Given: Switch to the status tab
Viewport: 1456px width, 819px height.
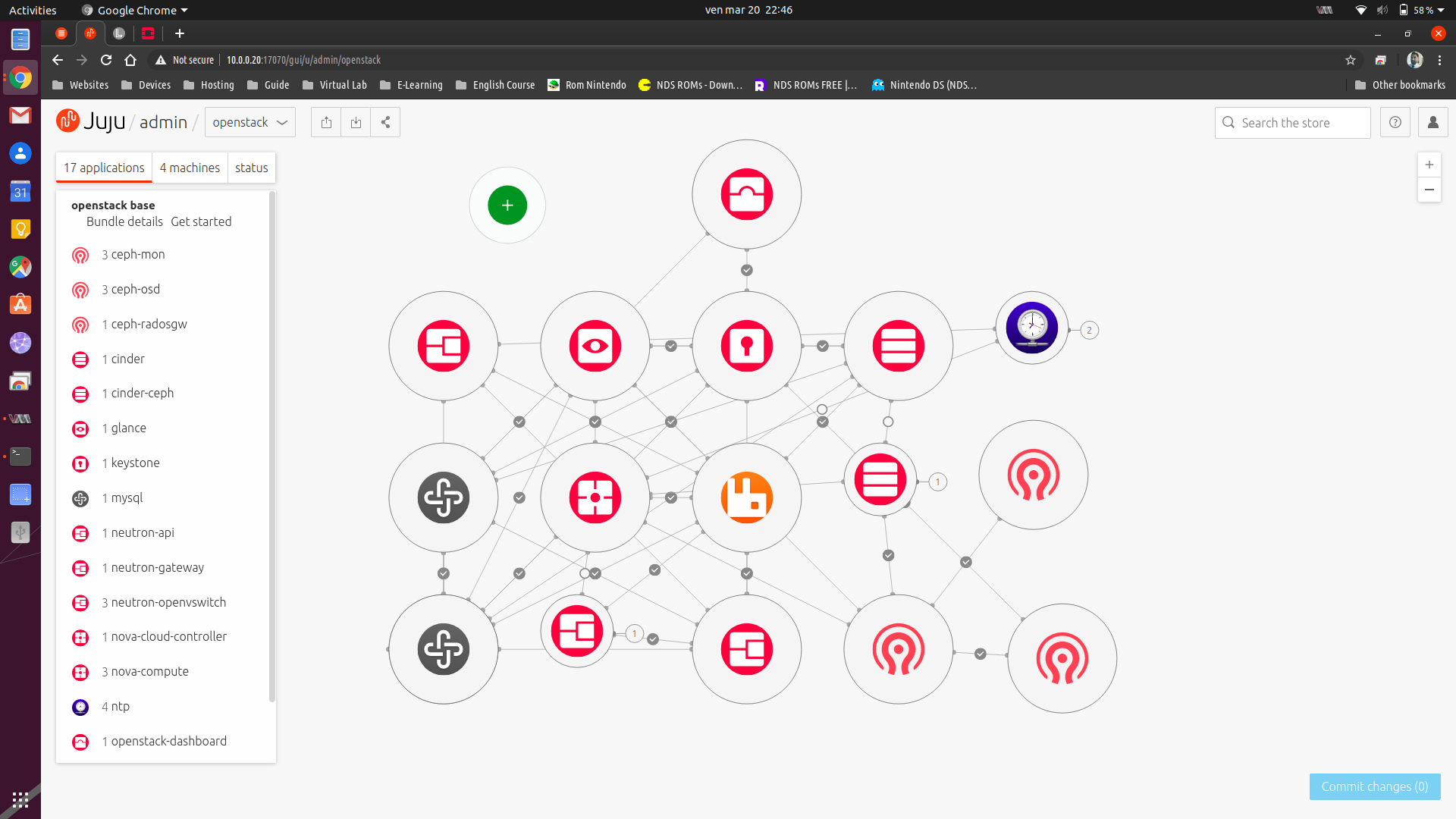Looking at the screenshot, I should coord(251,168).
